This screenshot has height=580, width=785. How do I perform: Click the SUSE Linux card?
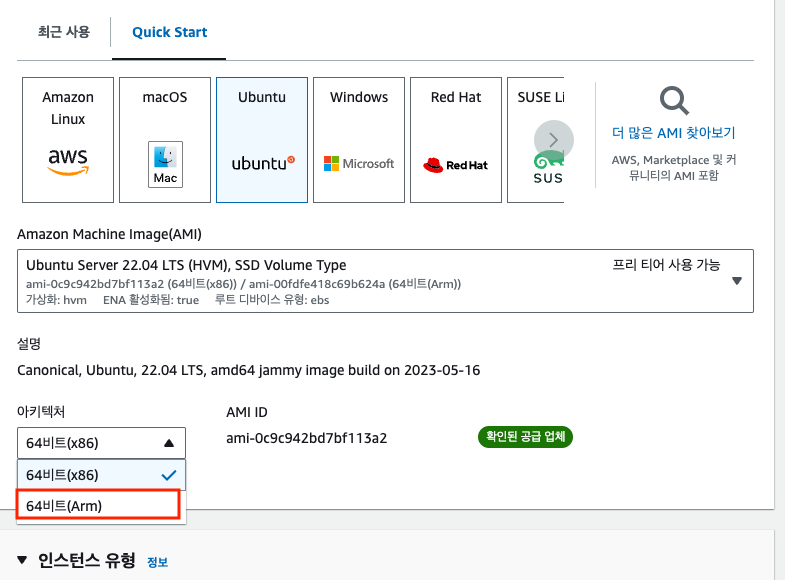[536, 140]
